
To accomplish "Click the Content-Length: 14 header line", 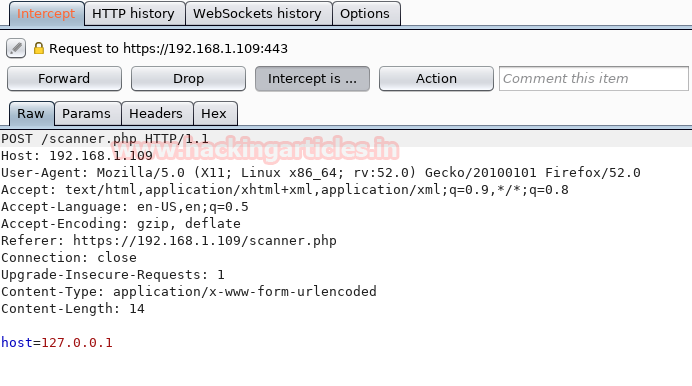I will (73, 308).
